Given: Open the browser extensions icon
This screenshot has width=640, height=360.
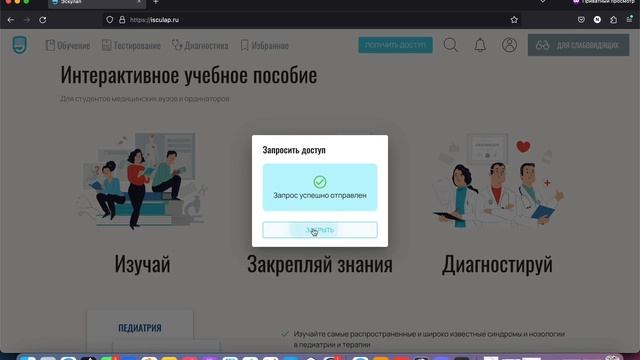Looking at the screenshot, I should click(x=613, y=20).
